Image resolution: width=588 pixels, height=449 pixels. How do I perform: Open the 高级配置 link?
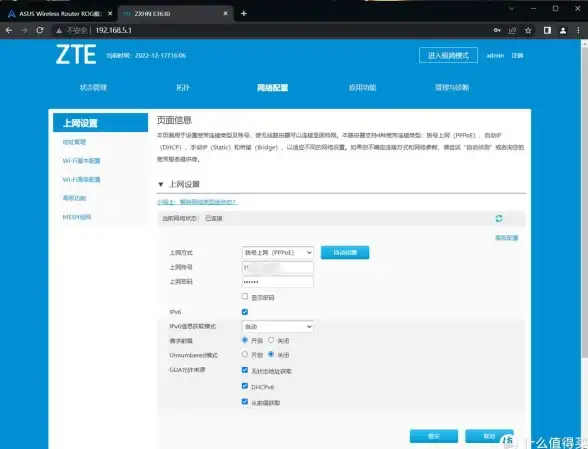pos(507,237)
